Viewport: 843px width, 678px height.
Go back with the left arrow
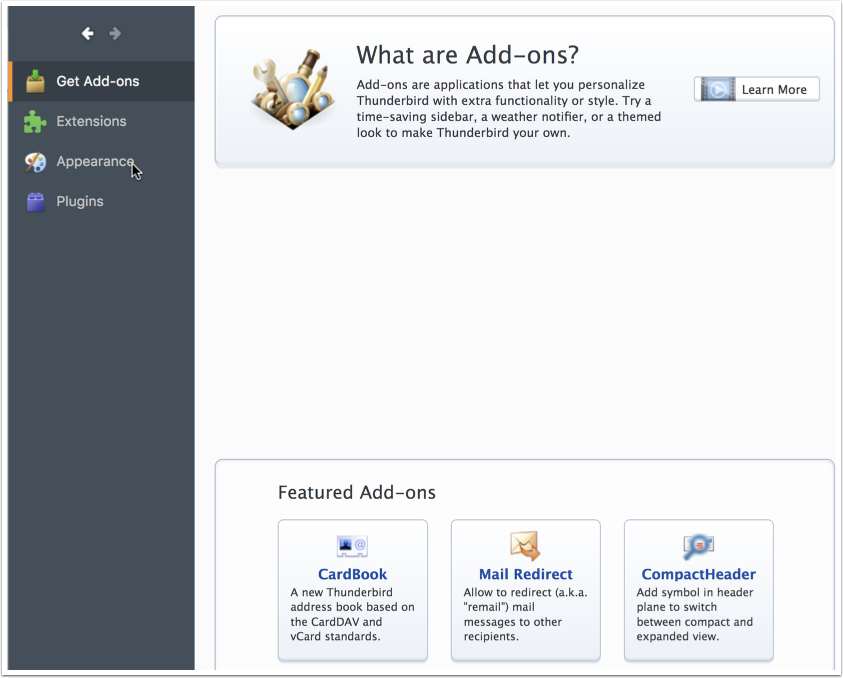[87, 33]
